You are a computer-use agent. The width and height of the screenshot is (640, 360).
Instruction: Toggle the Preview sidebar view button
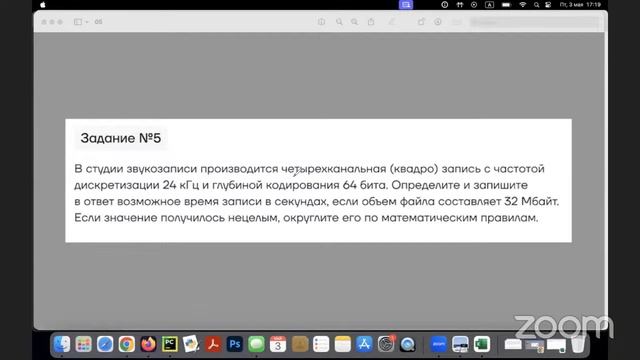point(78,22)
